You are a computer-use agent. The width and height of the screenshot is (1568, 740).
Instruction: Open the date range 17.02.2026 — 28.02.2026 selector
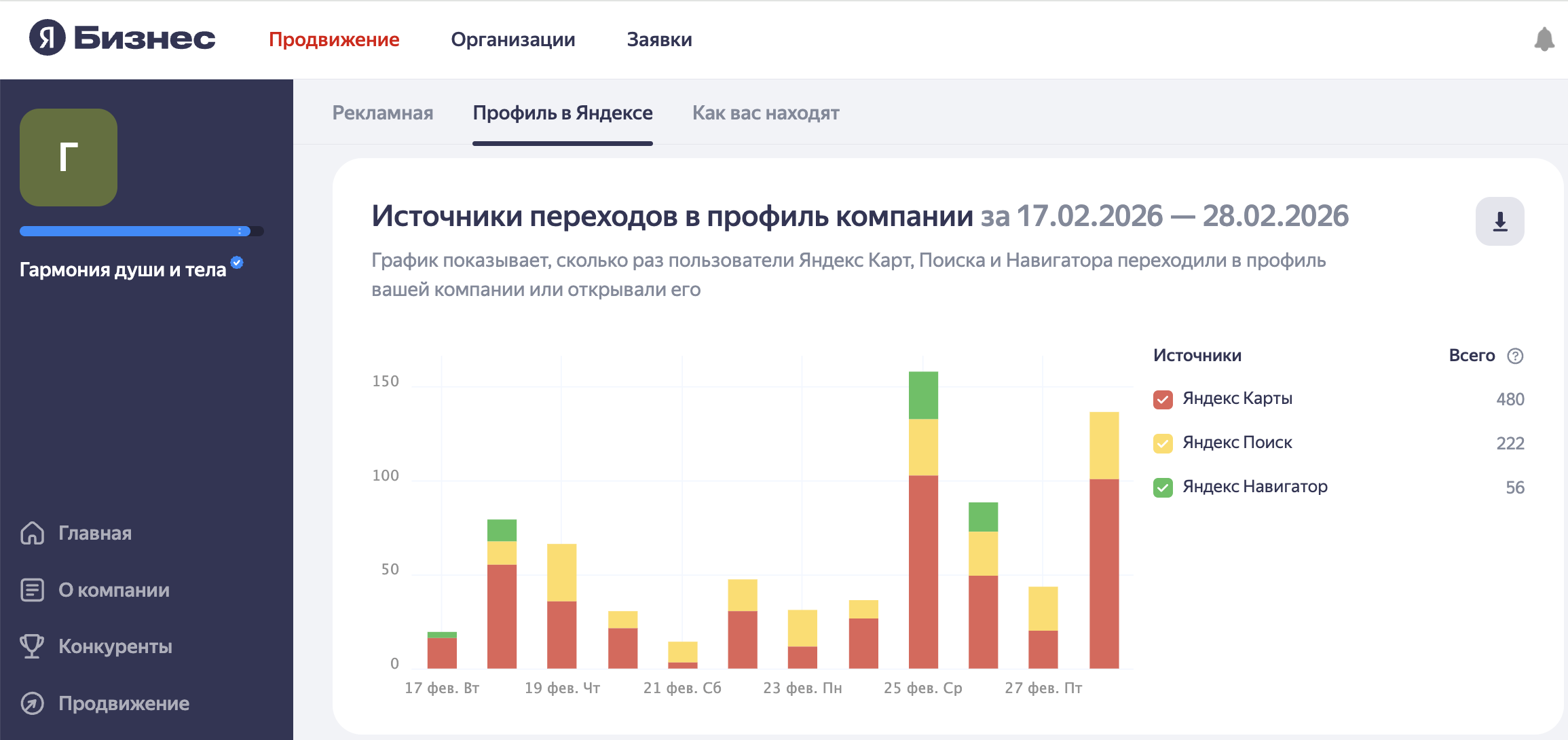(1183, 216)
